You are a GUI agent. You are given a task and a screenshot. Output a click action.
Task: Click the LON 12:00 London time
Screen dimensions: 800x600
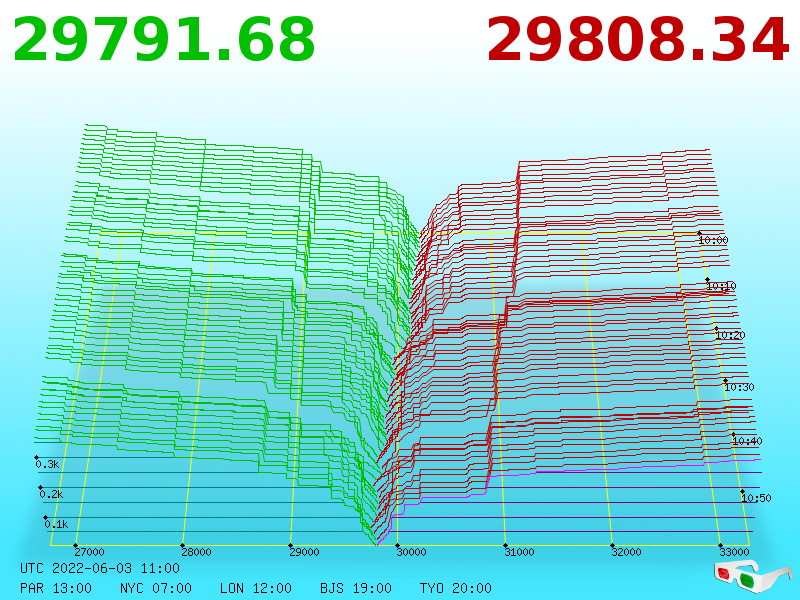[256, 588]
